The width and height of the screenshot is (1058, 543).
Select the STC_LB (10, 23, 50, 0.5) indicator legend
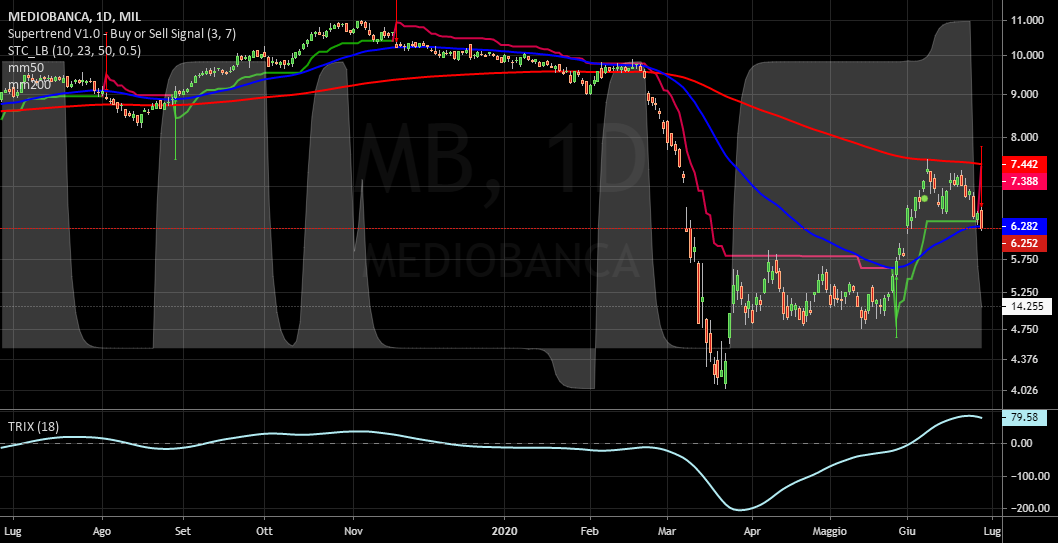pos(74,51)
